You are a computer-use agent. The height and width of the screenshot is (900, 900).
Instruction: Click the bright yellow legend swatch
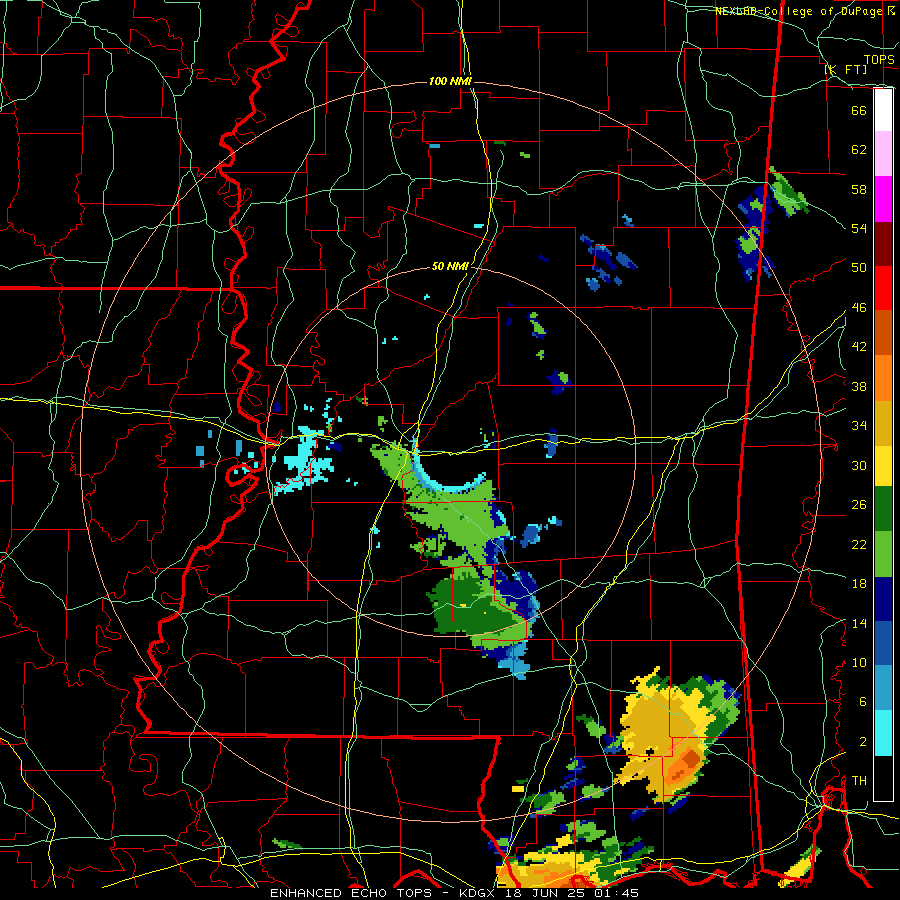pos(883,465)
